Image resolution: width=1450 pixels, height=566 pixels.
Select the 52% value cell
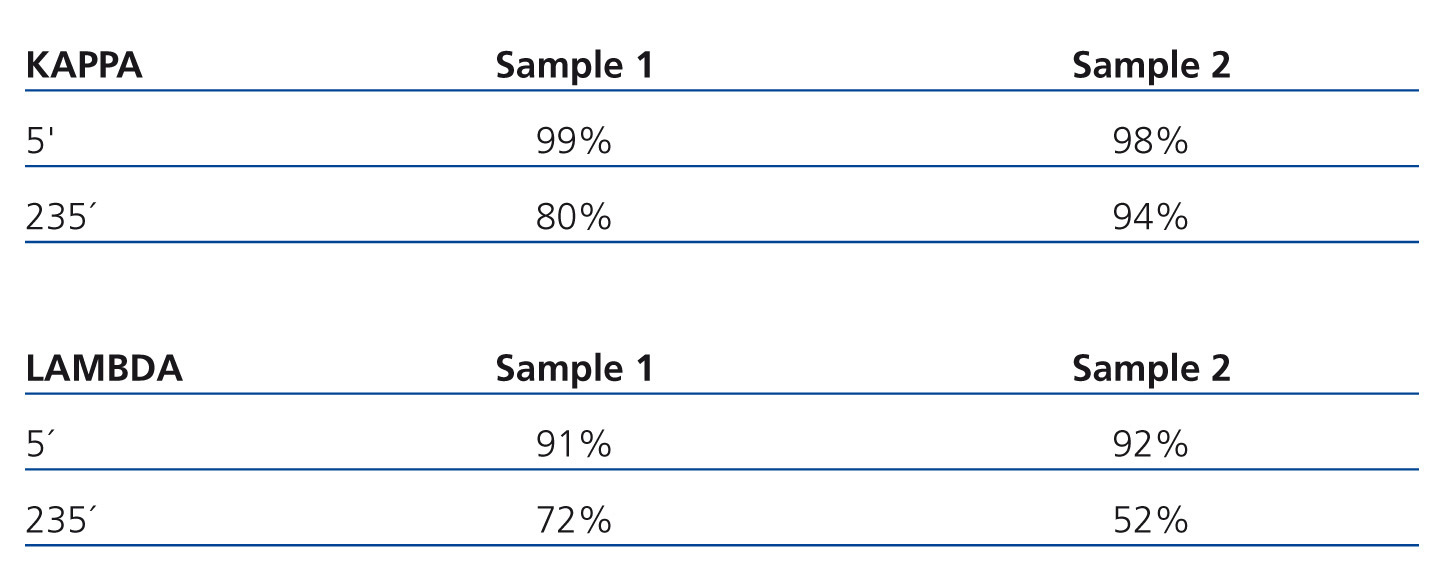click(1150, 520)
